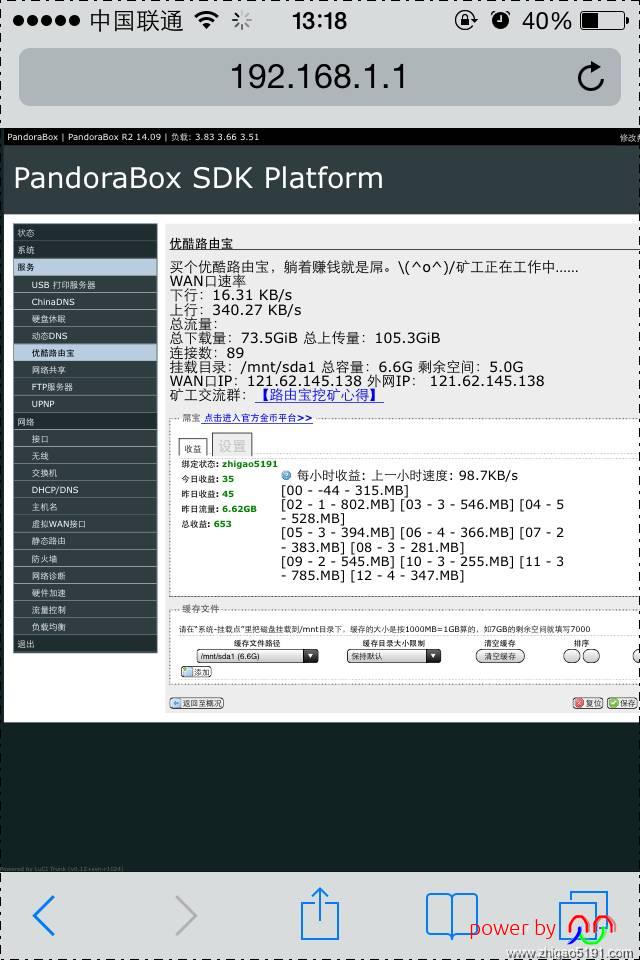Open 硬件加速 network page

(85, 593)
